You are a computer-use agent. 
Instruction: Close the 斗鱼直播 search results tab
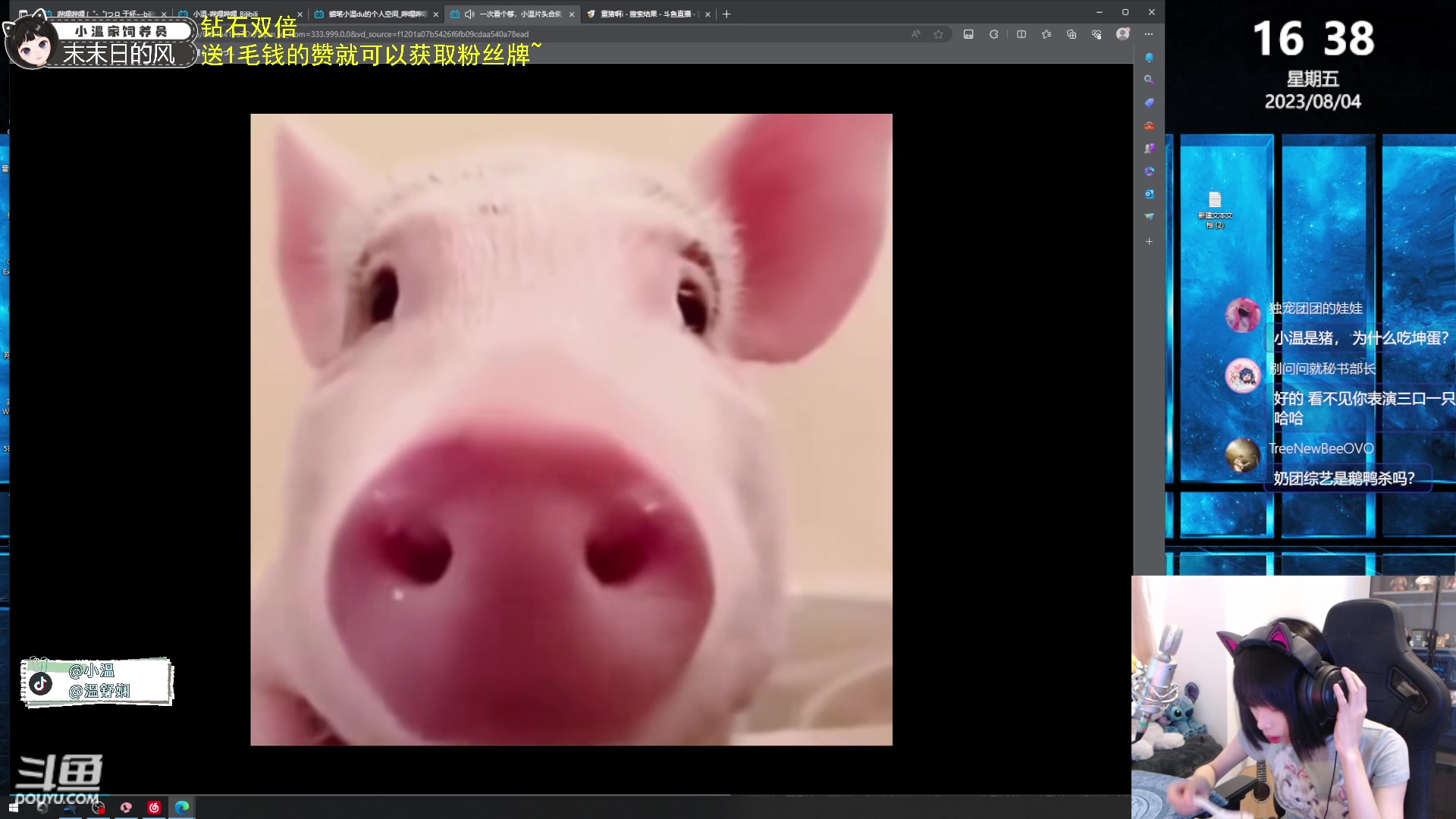(708, 14)
